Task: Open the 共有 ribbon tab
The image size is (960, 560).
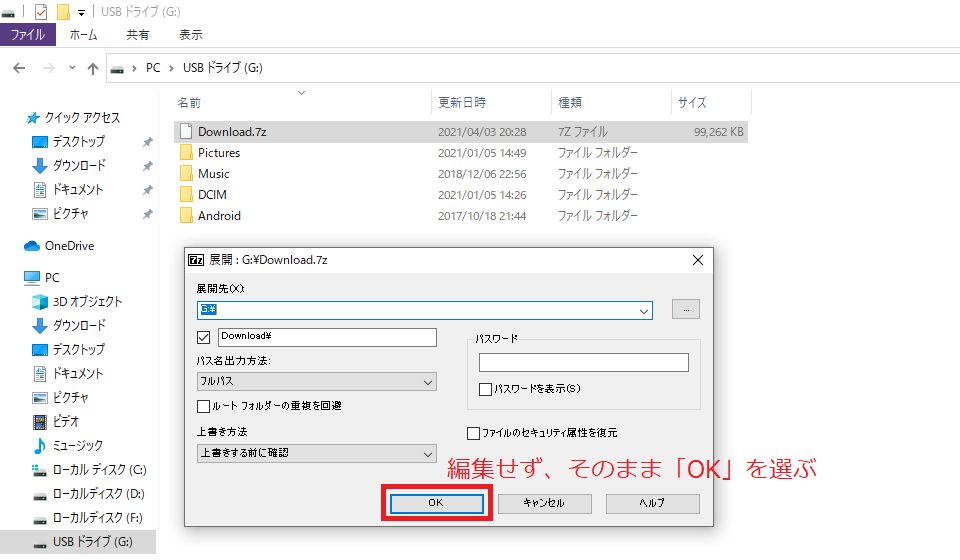Action: point(138,35)
